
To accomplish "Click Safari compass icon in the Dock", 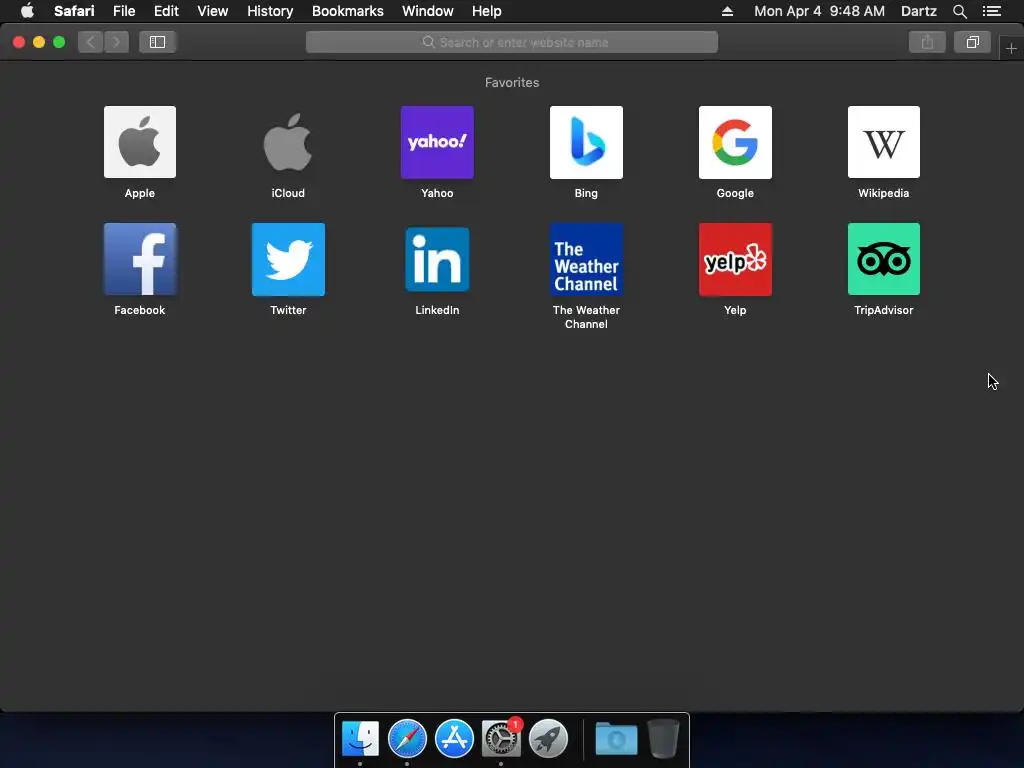I will pyautogui.click(x=407, y=739).
